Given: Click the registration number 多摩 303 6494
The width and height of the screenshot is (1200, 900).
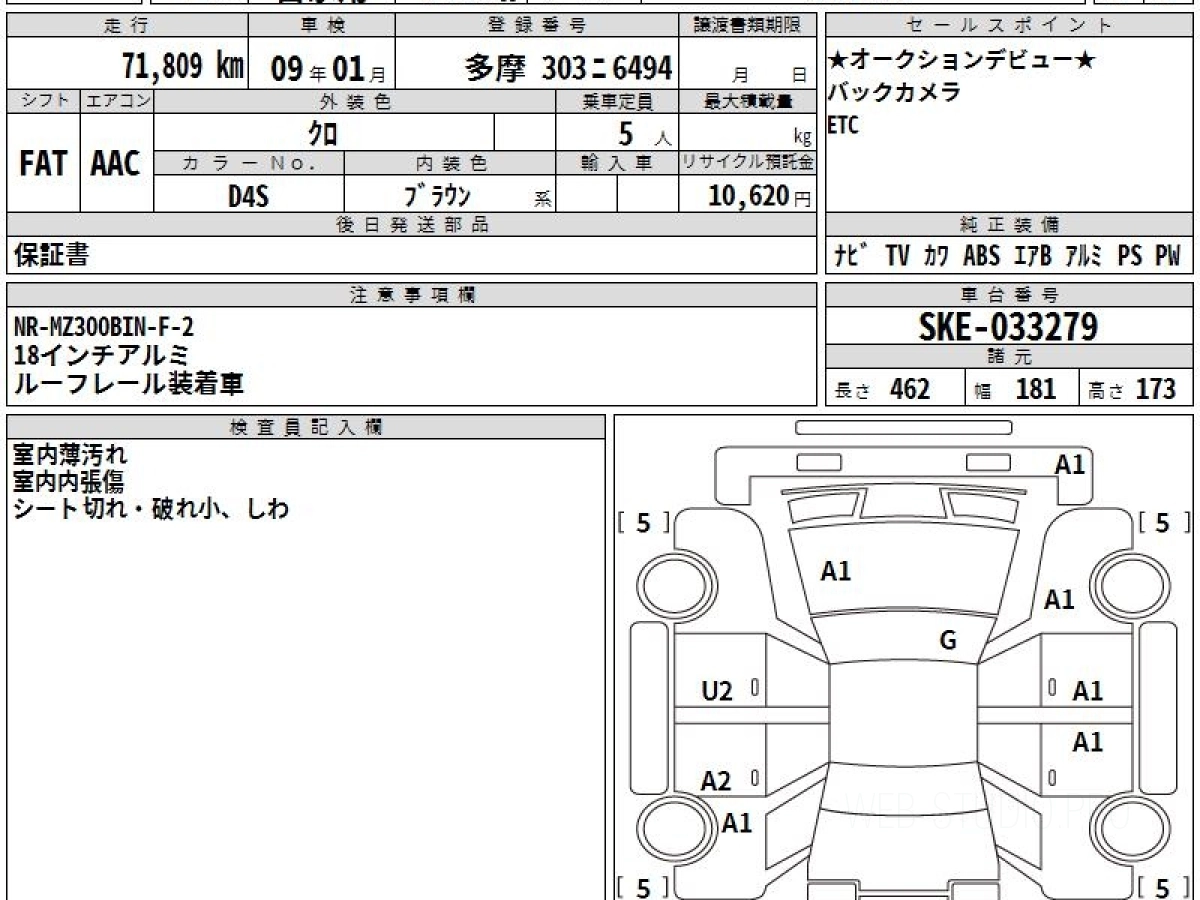Looking at the screenshot, I should pos(568,68).
